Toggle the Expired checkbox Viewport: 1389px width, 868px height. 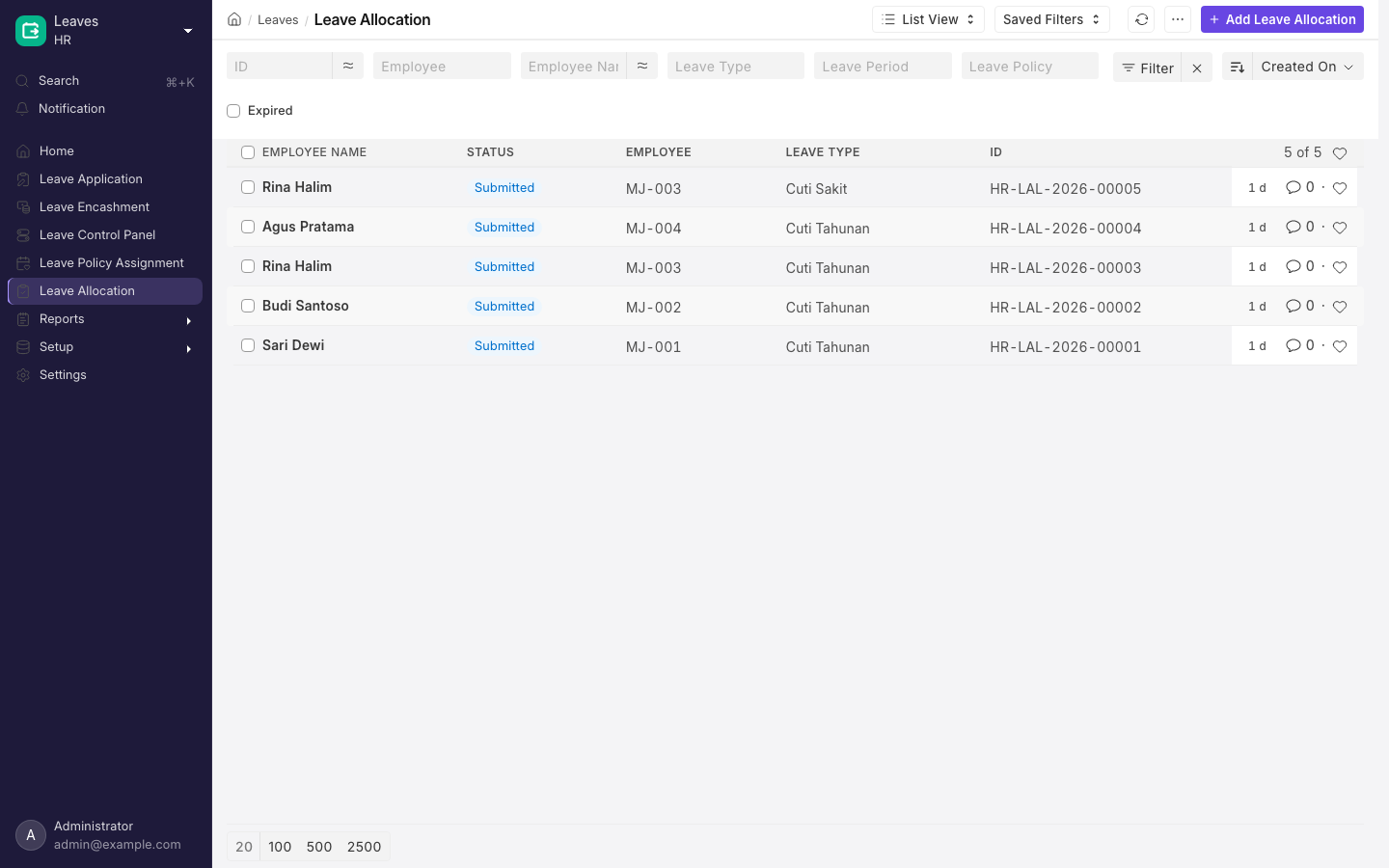tap(233, 111)
